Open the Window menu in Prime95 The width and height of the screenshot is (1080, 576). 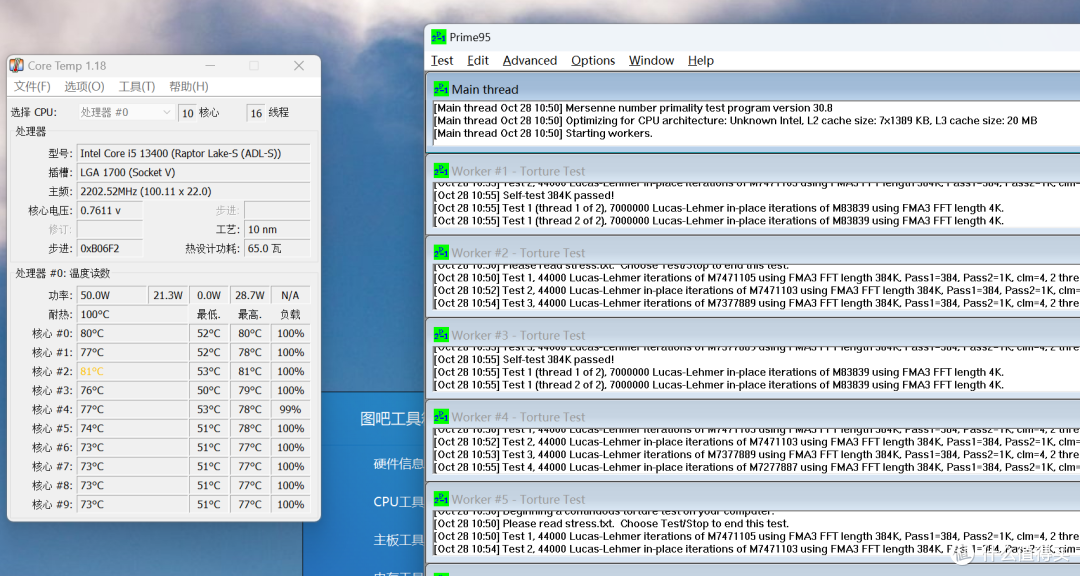[652, 61]
